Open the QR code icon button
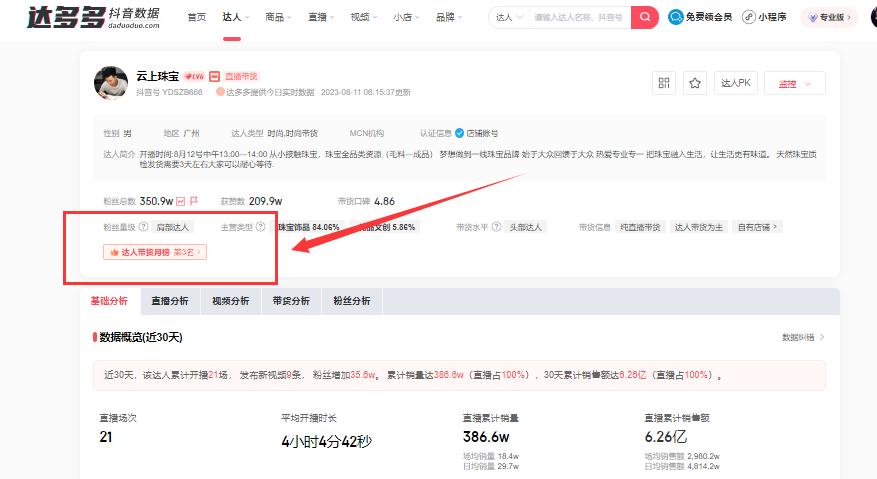The height and width of the screenshot is (479, 877). 664,83
